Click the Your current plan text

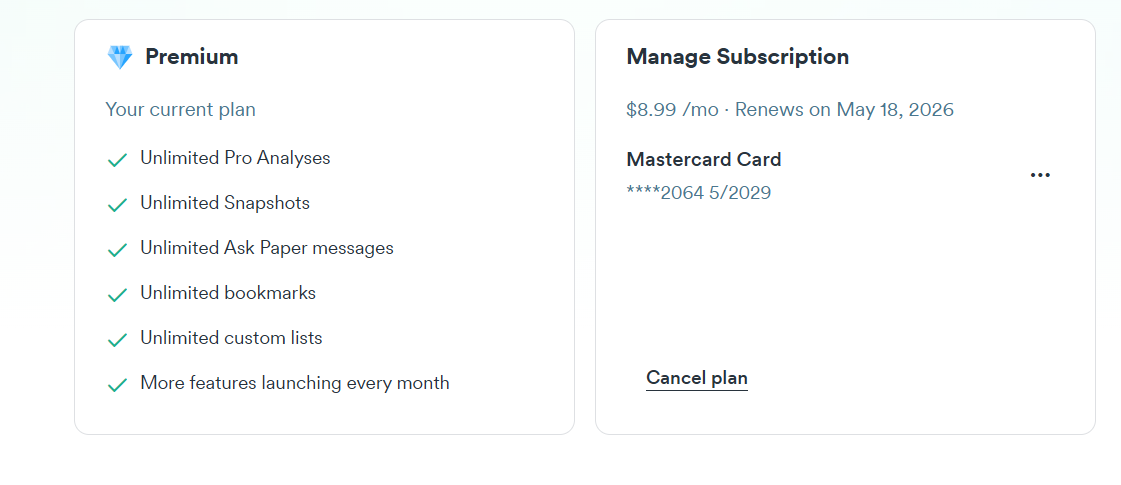click(180, 110)
